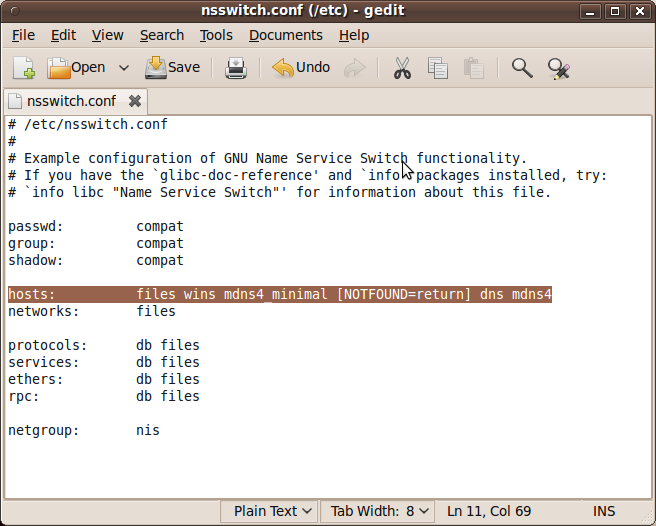Save the file with Save button
The image size is (656, 526).
coord(172,68)
